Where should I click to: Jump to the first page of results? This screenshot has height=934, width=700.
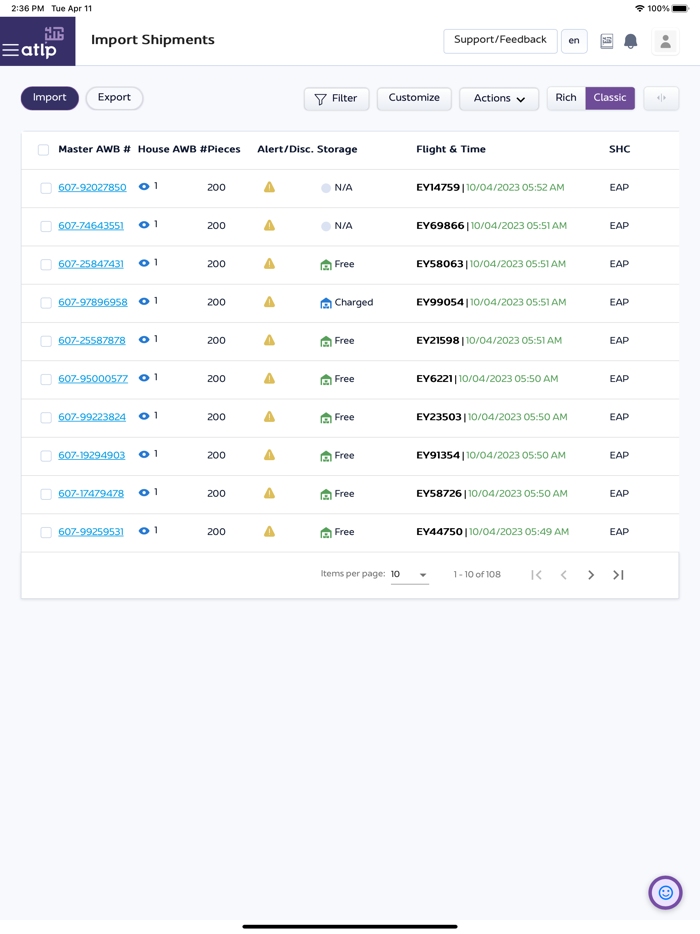[x=536, y=575]
